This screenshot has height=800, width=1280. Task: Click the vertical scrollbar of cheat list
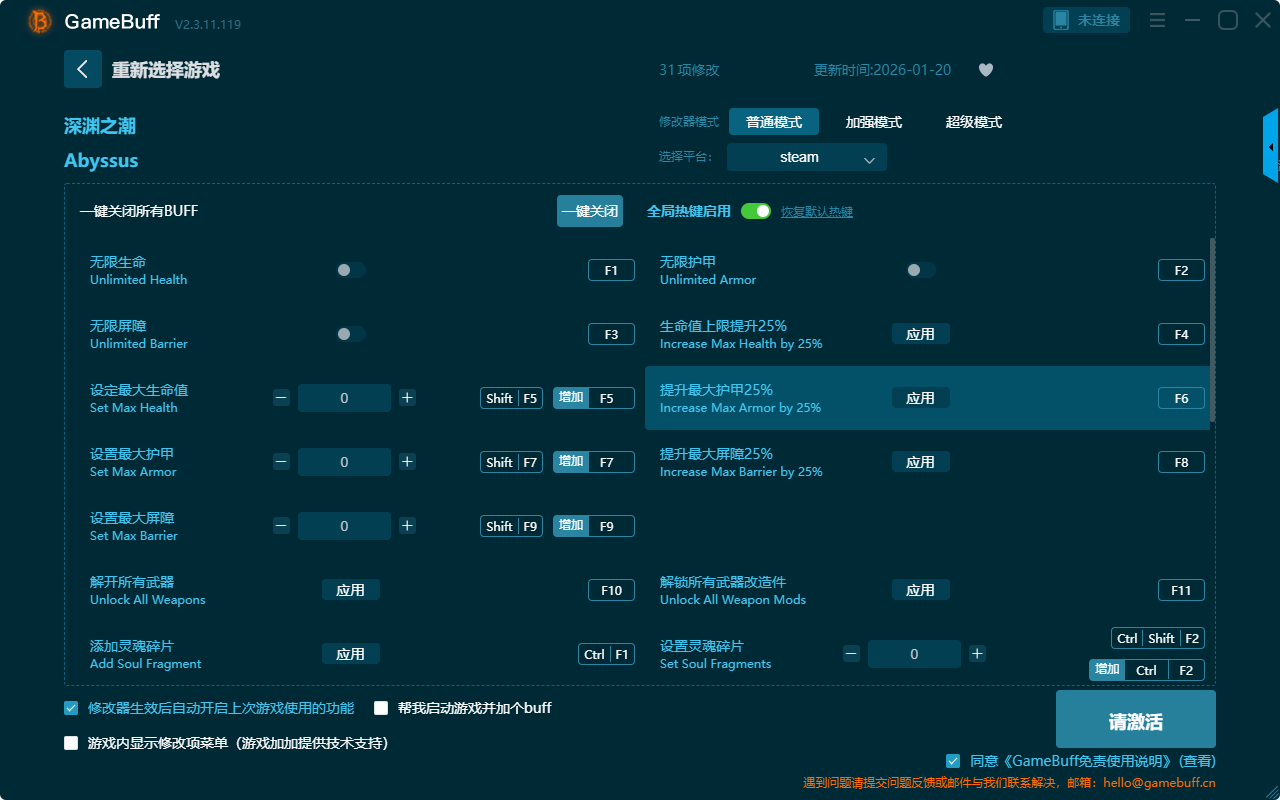[1212, 330]
